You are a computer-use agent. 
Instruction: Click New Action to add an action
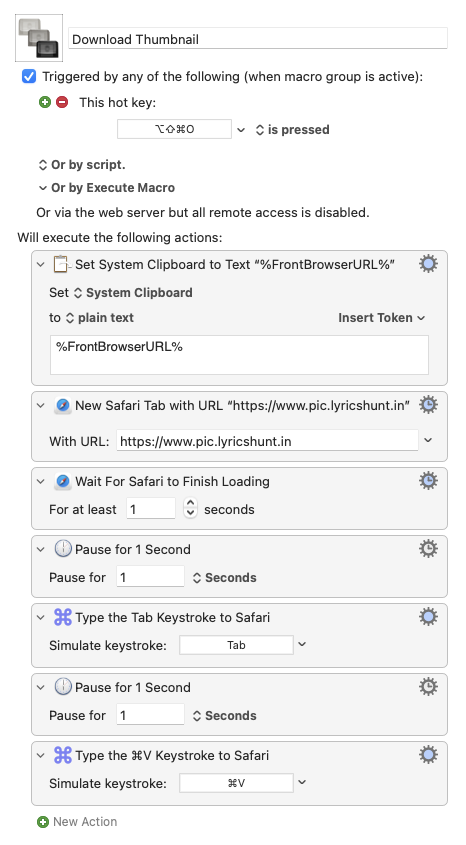point(85,822)
